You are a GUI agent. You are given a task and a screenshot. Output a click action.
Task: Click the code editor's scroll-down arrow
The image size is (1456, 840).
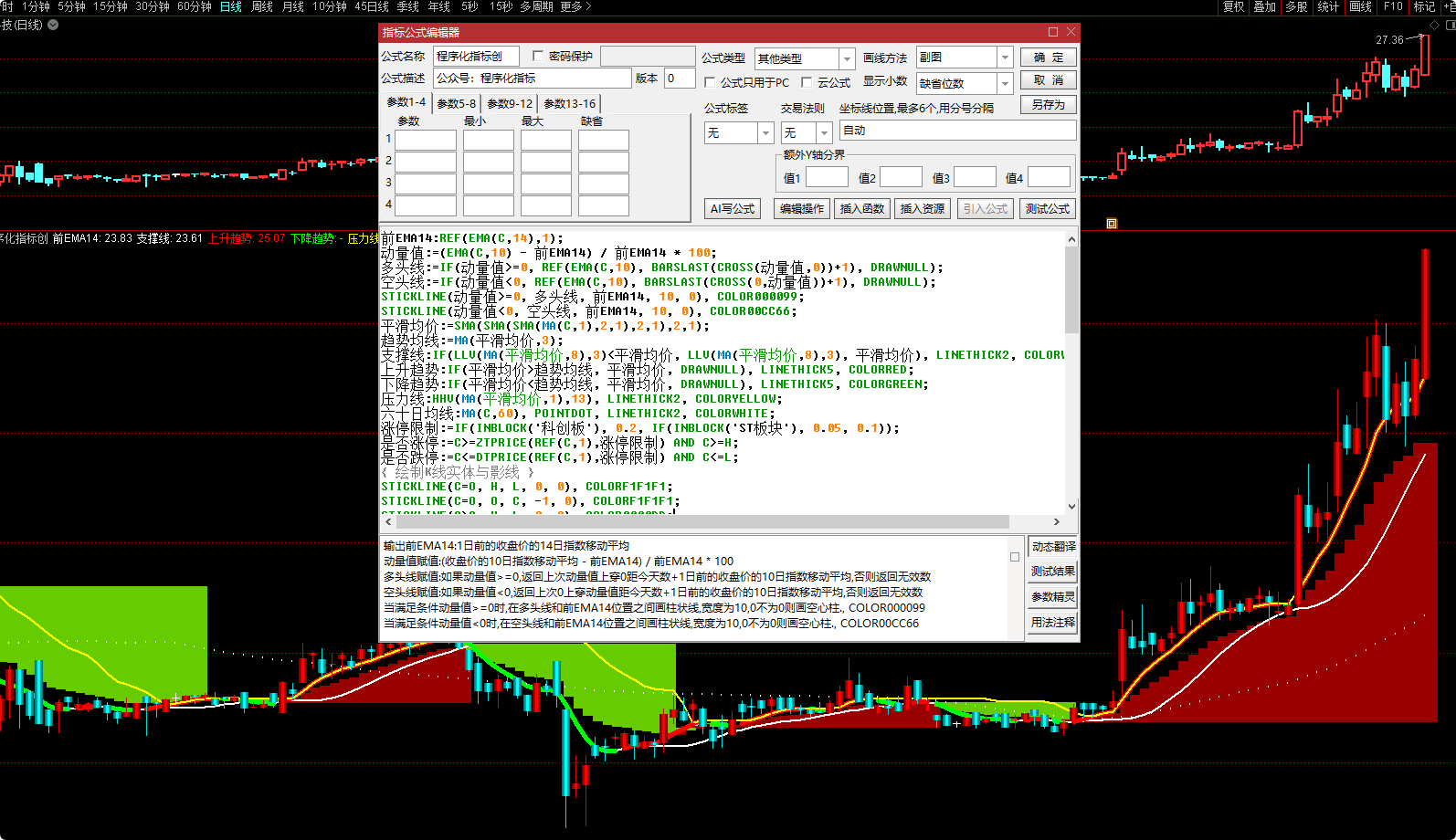coord(1071,506)
